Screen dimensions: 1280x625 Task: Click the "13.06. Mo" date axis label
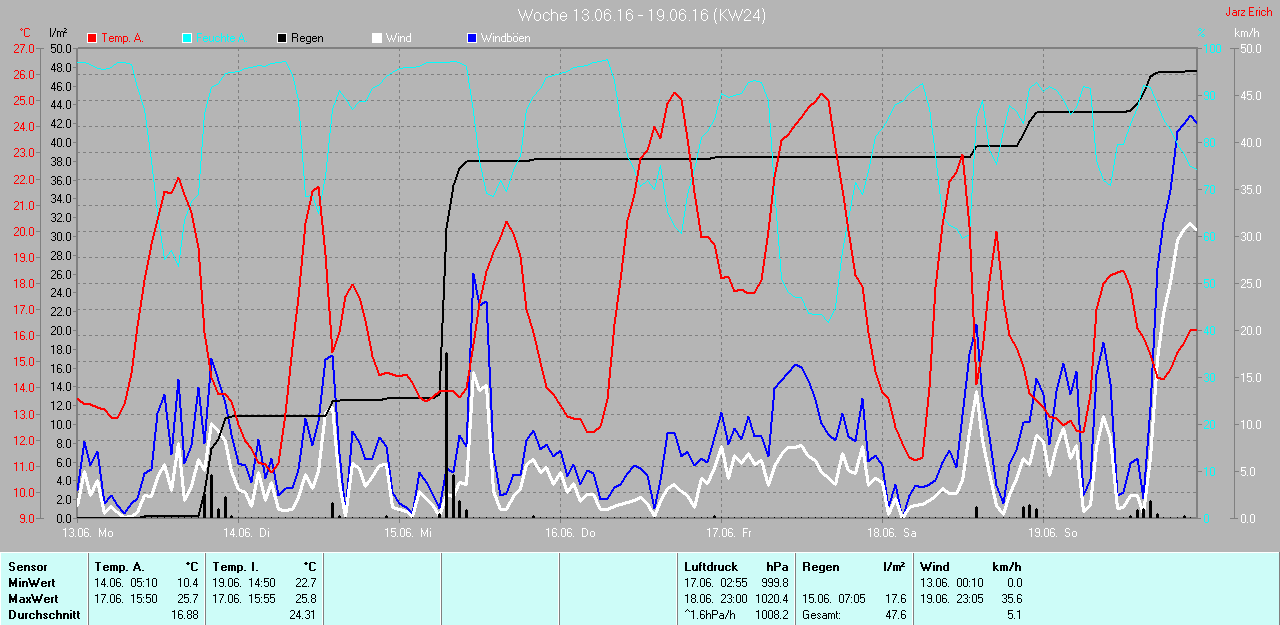(x=88, y=533)
